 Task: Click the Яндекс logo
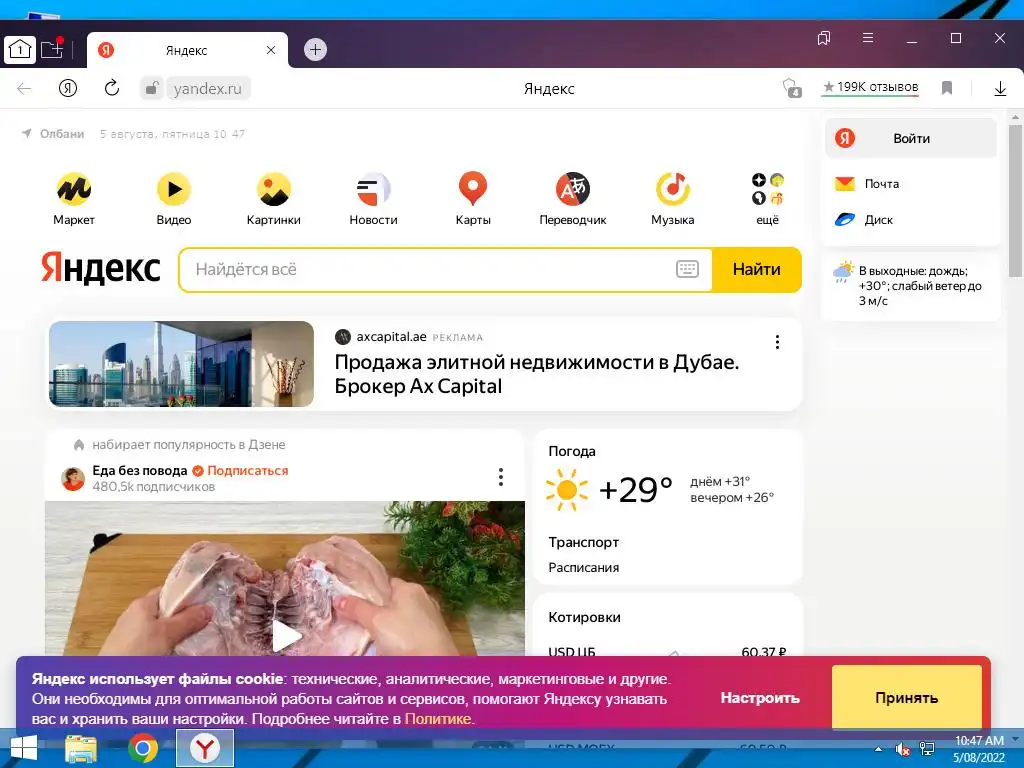tap(101, 268)
